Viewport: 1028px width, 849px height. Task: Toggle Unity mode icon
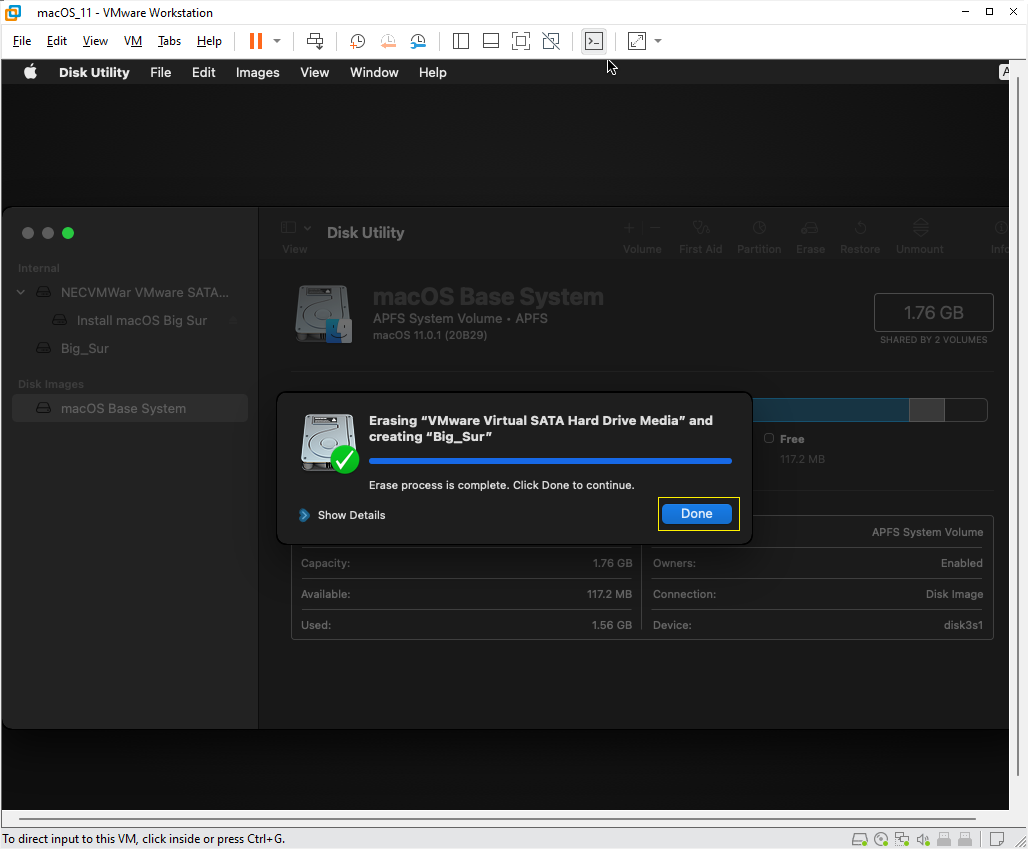pyautogui.click(x=551, y=41)
